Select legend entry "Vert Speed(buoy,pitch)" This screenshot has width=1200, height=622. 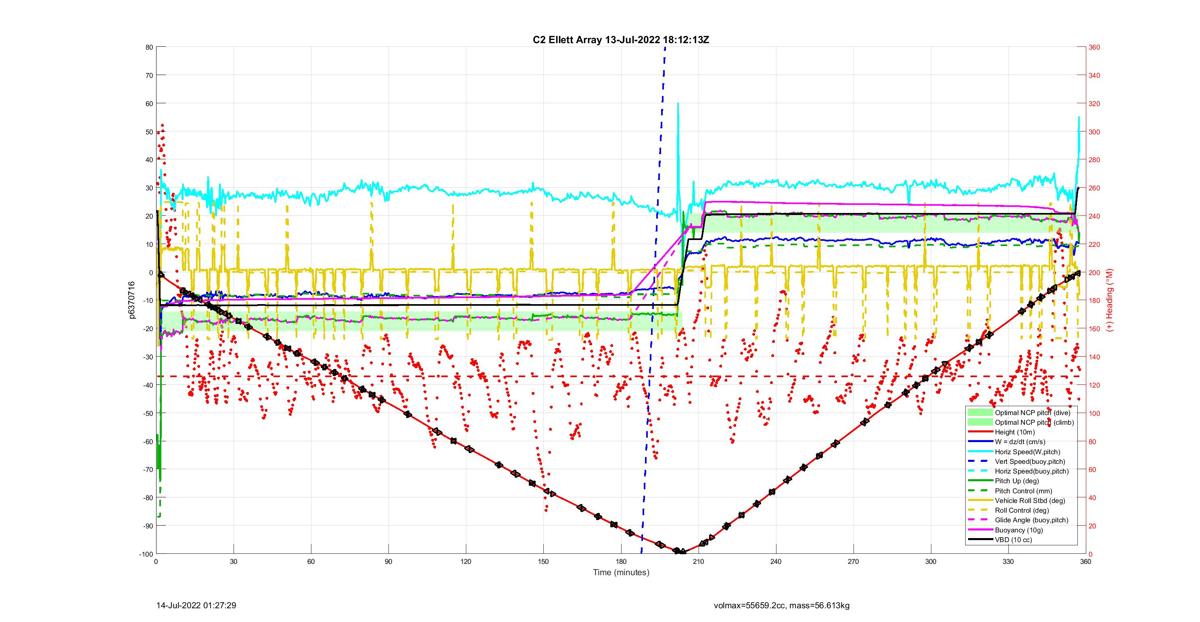1030,461
